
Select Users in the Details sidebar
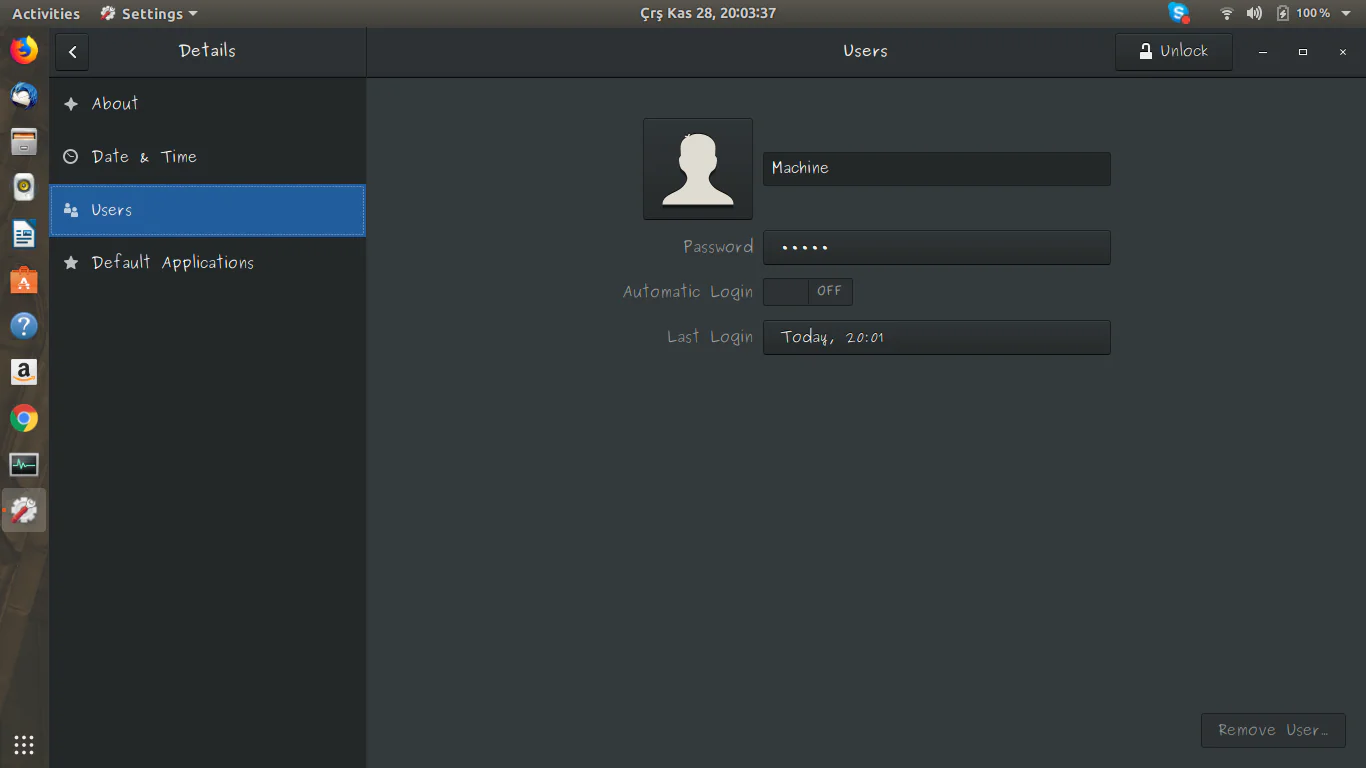pos(208,210)
